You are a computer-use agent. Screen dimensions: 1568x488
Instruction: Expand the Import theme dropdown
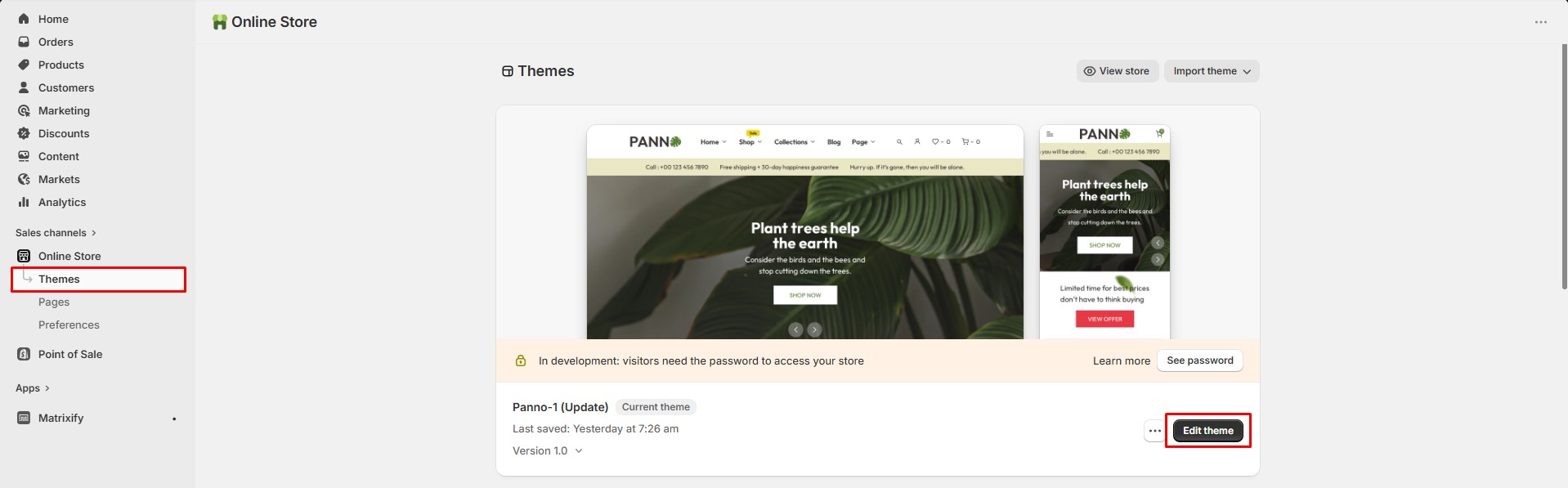(1212, 71)
